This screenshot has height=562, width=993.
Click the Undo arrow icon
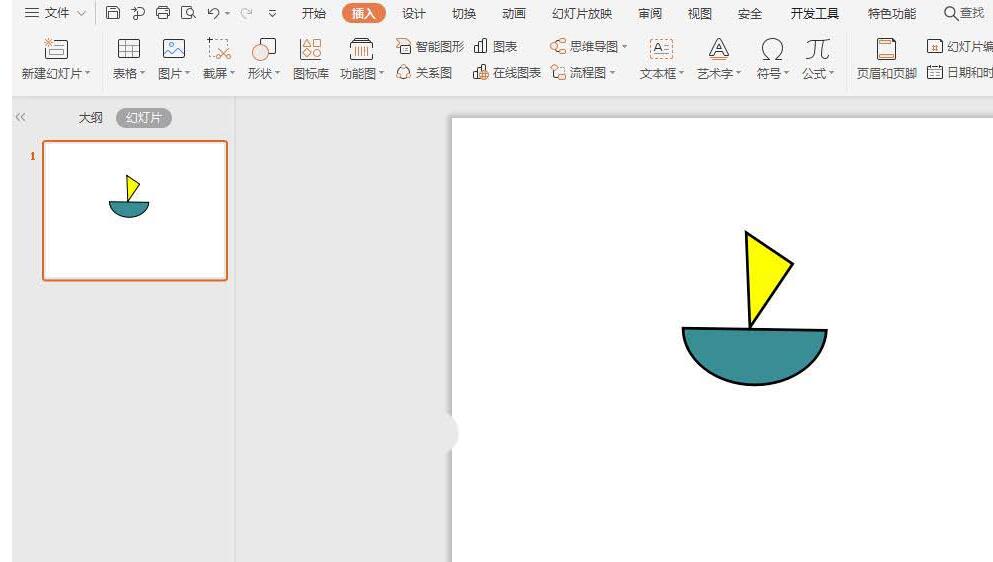click(213, 13)
